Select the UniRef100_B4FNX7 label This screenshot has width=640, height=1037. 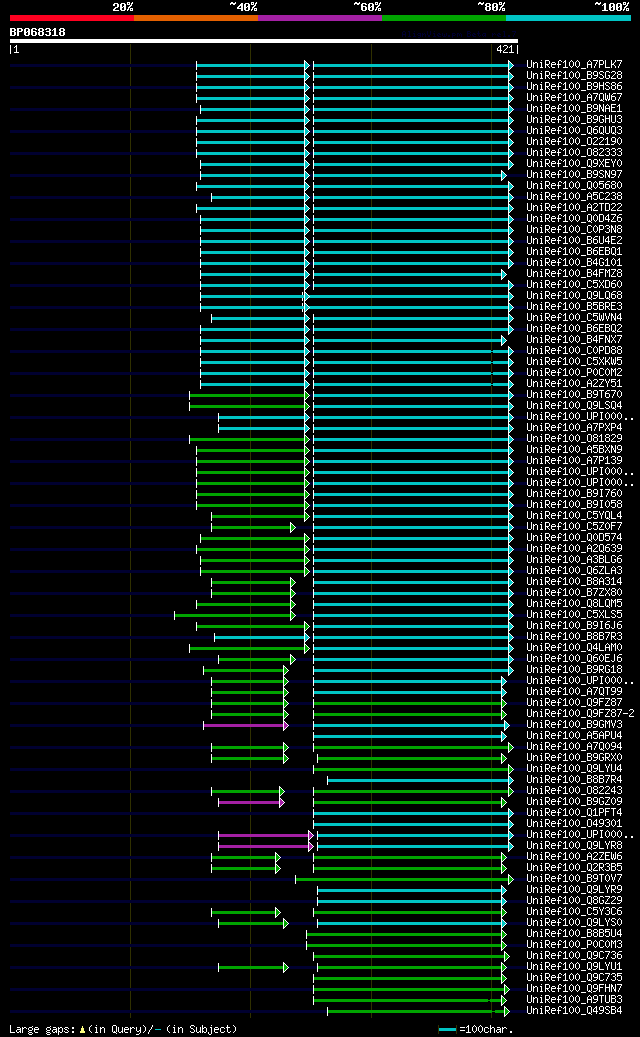tap(574, 339)
